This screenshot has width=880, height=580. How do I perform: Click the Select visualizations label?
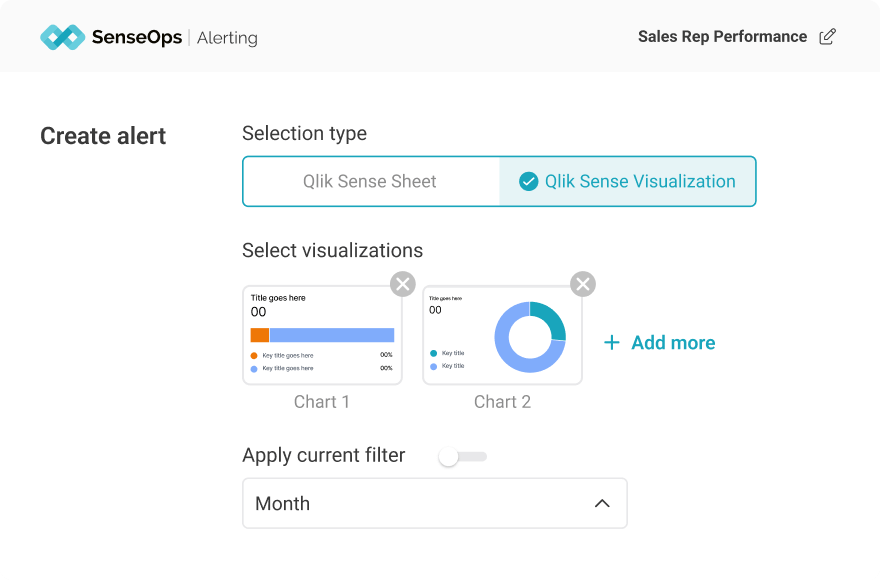coord(332,250)
